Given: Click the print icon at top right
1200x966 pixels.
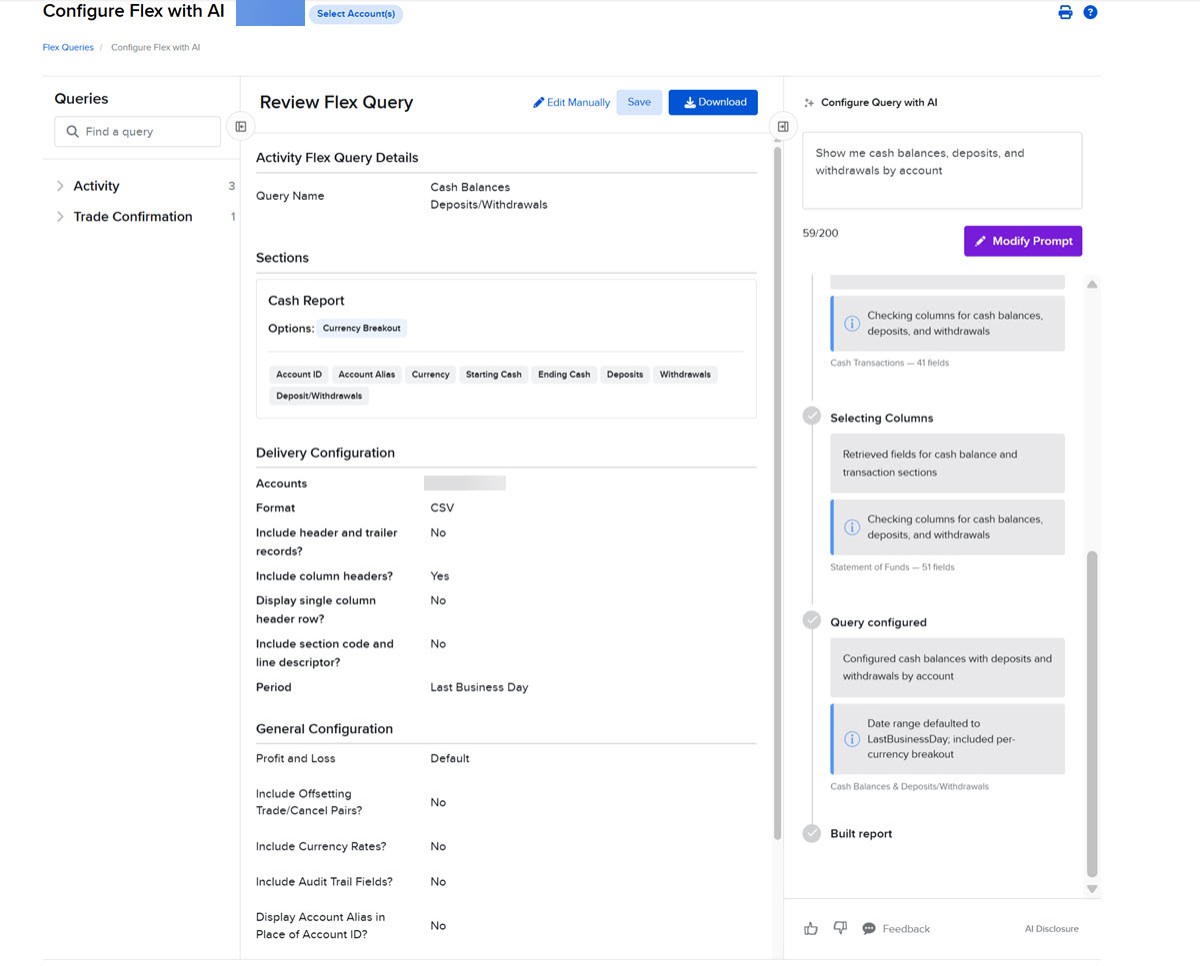Looking at the screenshot, I should tap(1065, 13).
